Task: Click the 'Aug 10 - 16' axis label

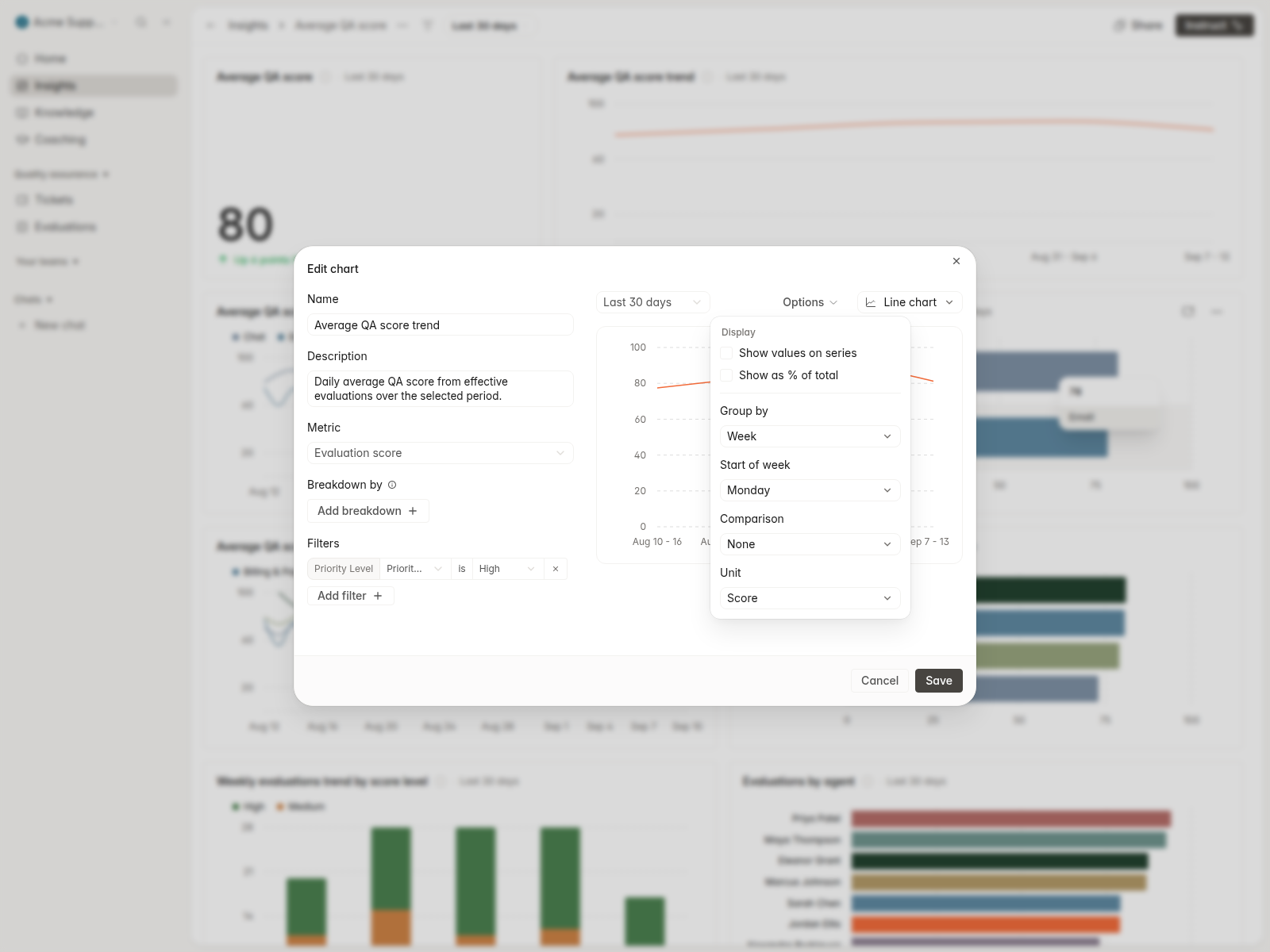Action: pyautogui.click(x=657, y=542)
